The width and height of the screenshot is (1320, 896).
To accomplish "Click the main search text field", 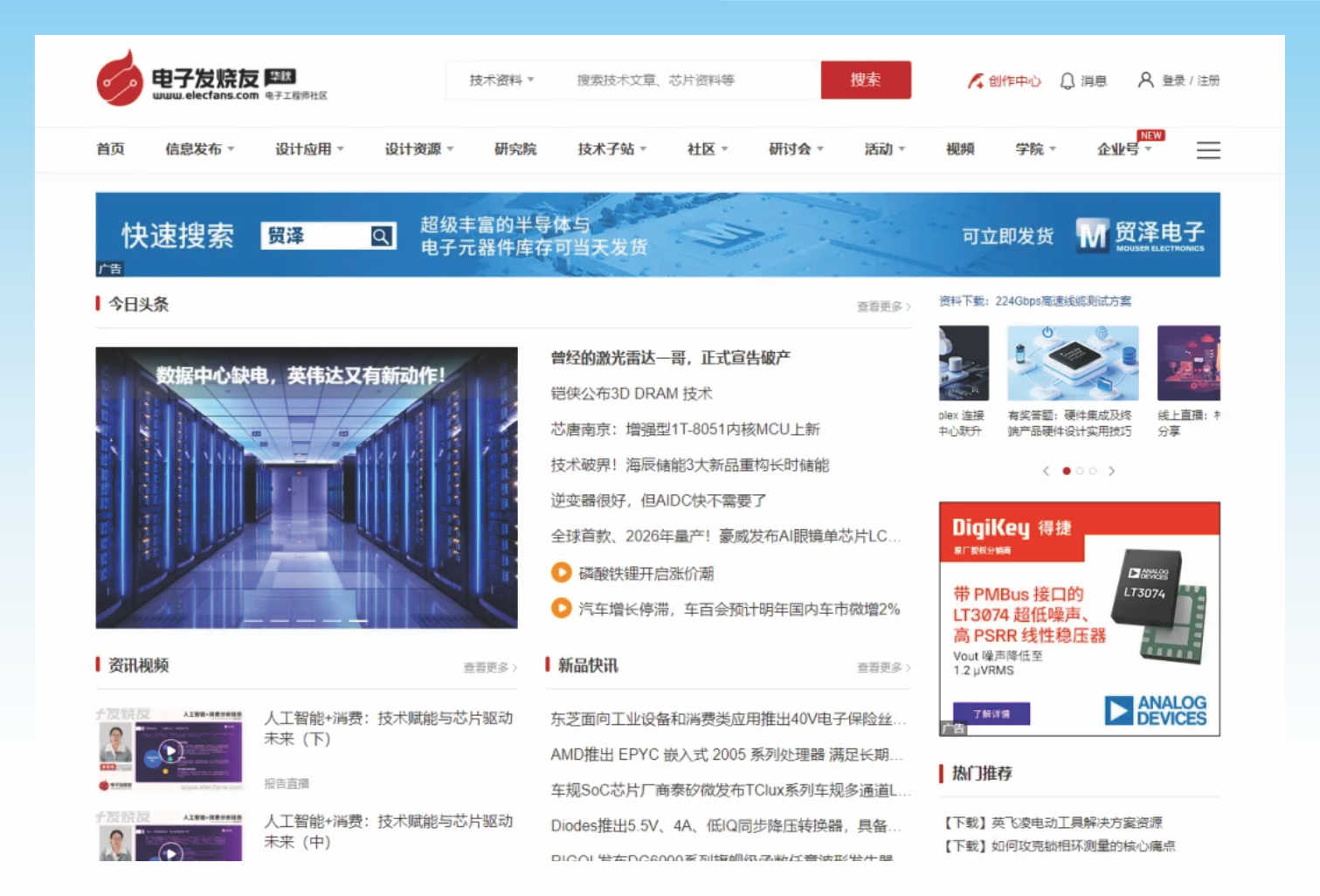I will pyautogui.click(x=690, y=80).
